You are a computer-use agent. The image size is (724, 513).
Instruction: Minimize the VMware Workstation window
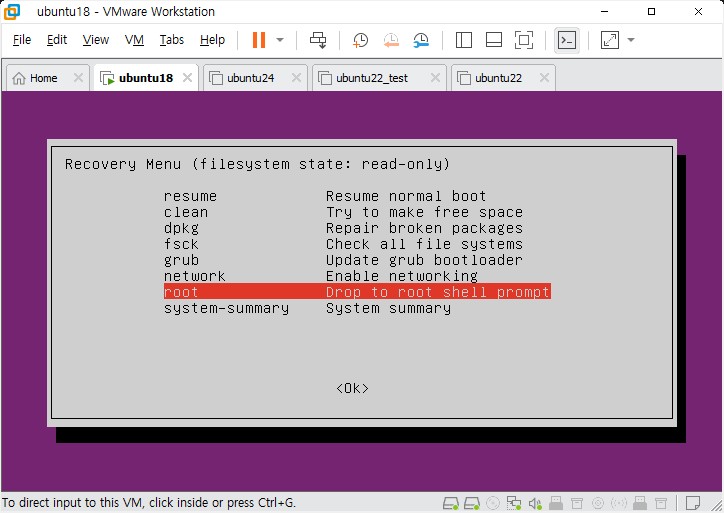pyautogui.click(x=604, y=12)
